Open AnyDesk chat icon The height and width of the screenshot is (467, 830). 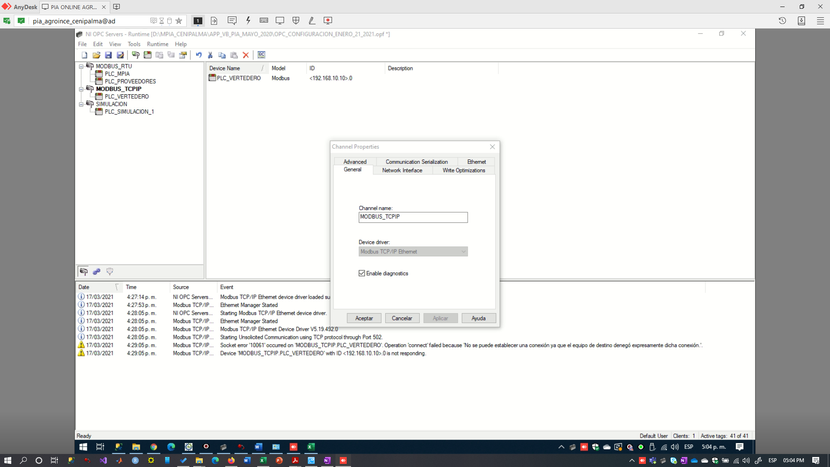tap(232, 21)
